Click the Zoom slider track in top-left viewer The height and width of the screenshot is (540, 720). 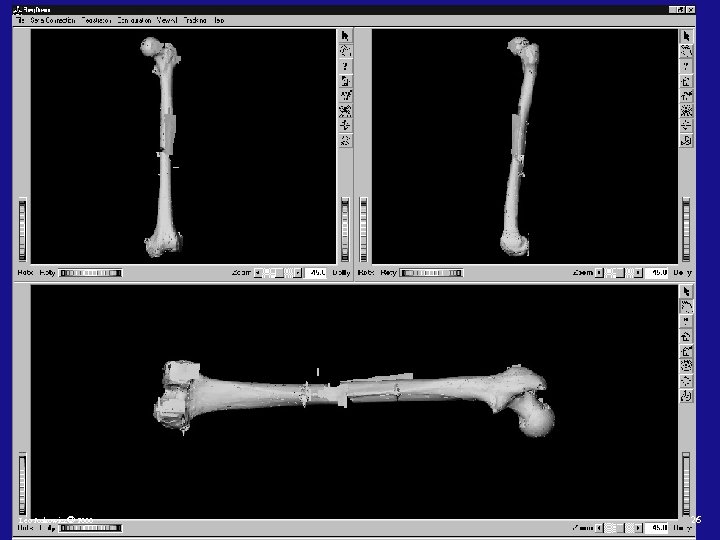(x=278, y=273)
